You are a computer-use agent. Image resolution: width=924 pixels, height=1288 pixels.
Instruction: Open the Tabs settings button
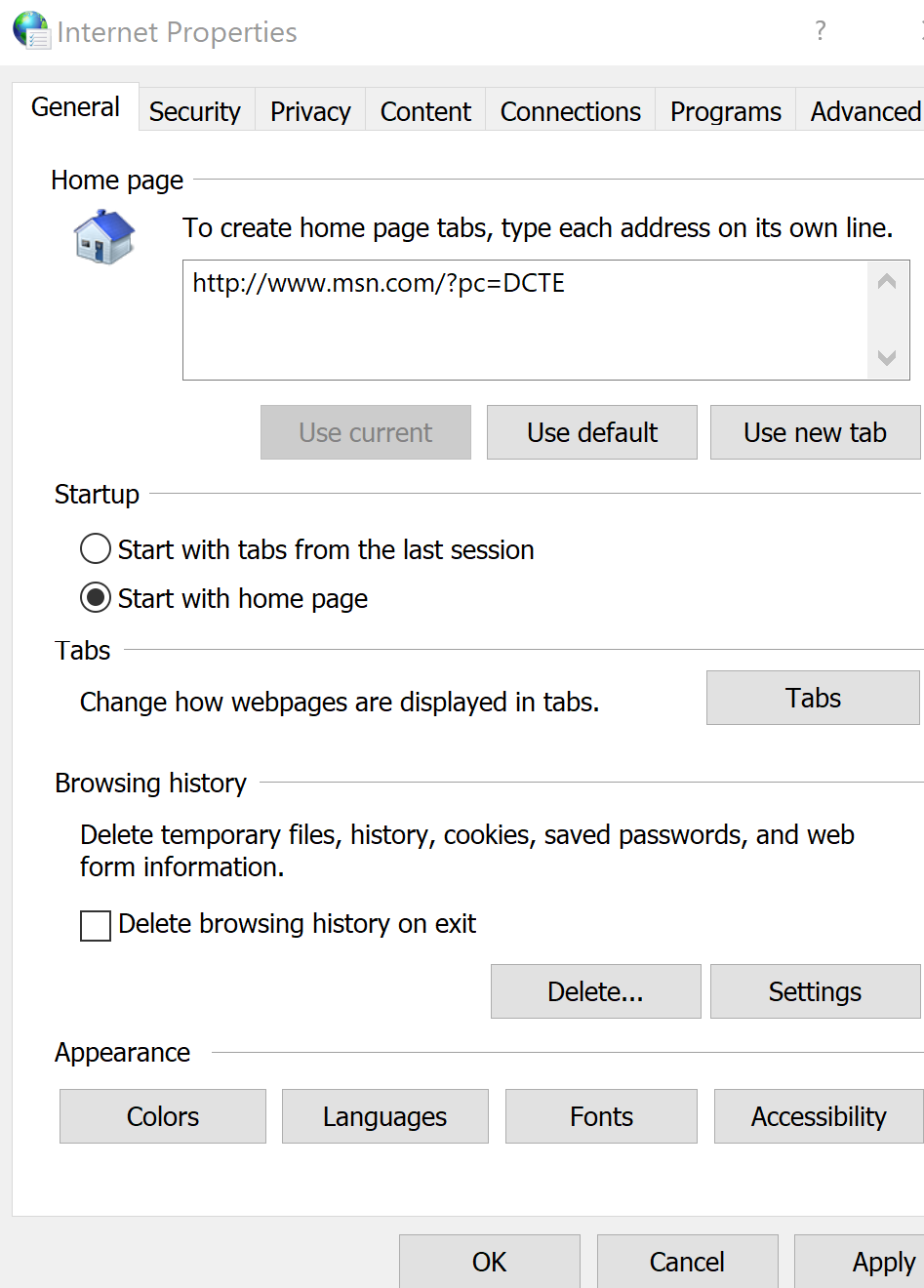click(x=813, y=698)
